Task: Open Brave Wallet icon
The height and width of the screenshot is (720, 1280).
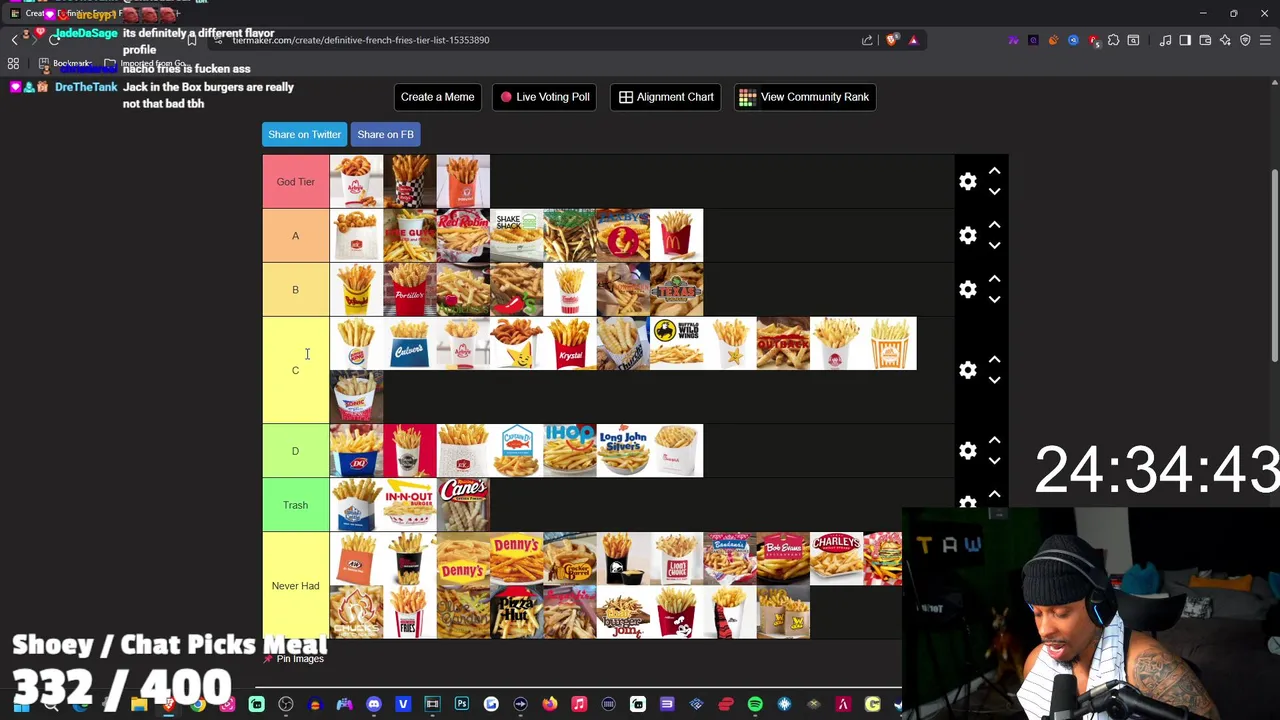Action: [1205, 40]
